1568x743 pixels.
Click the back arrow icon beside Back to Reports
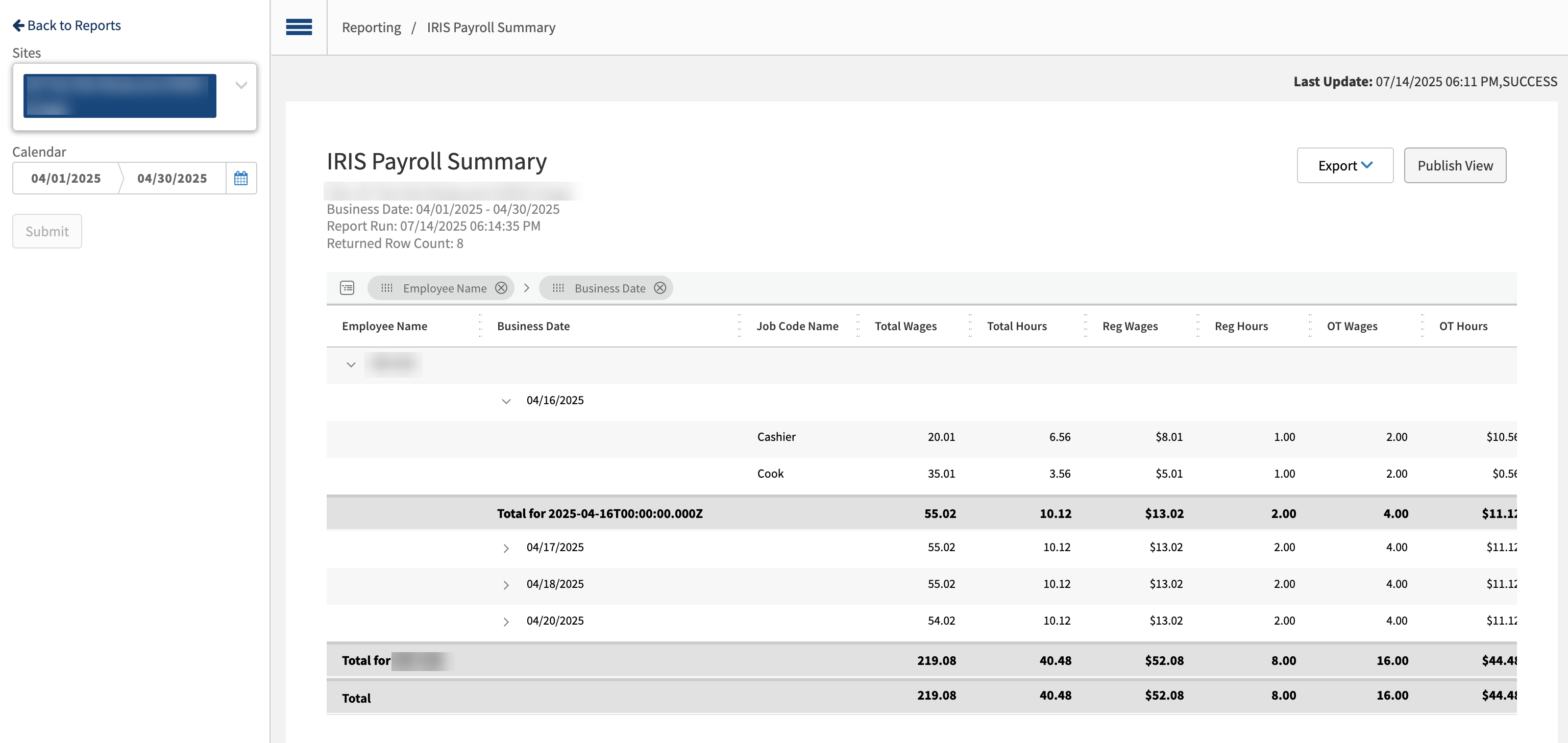pyautogui.click(x=19, y=25)
